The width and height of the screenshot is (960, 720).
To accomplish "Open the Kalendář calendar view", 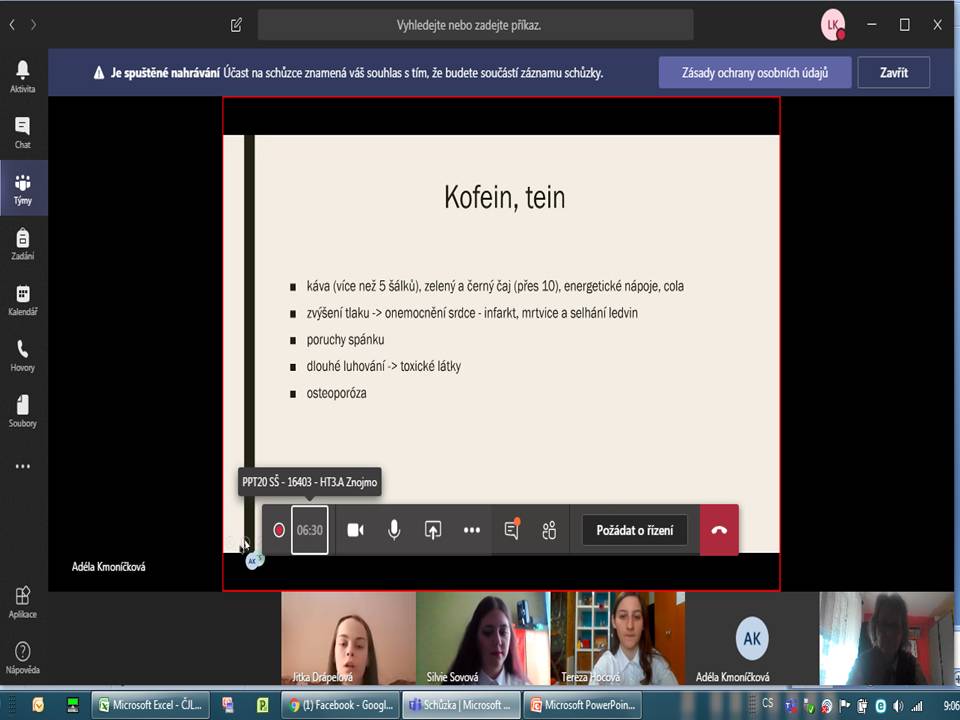I will (x=22, y=299).
